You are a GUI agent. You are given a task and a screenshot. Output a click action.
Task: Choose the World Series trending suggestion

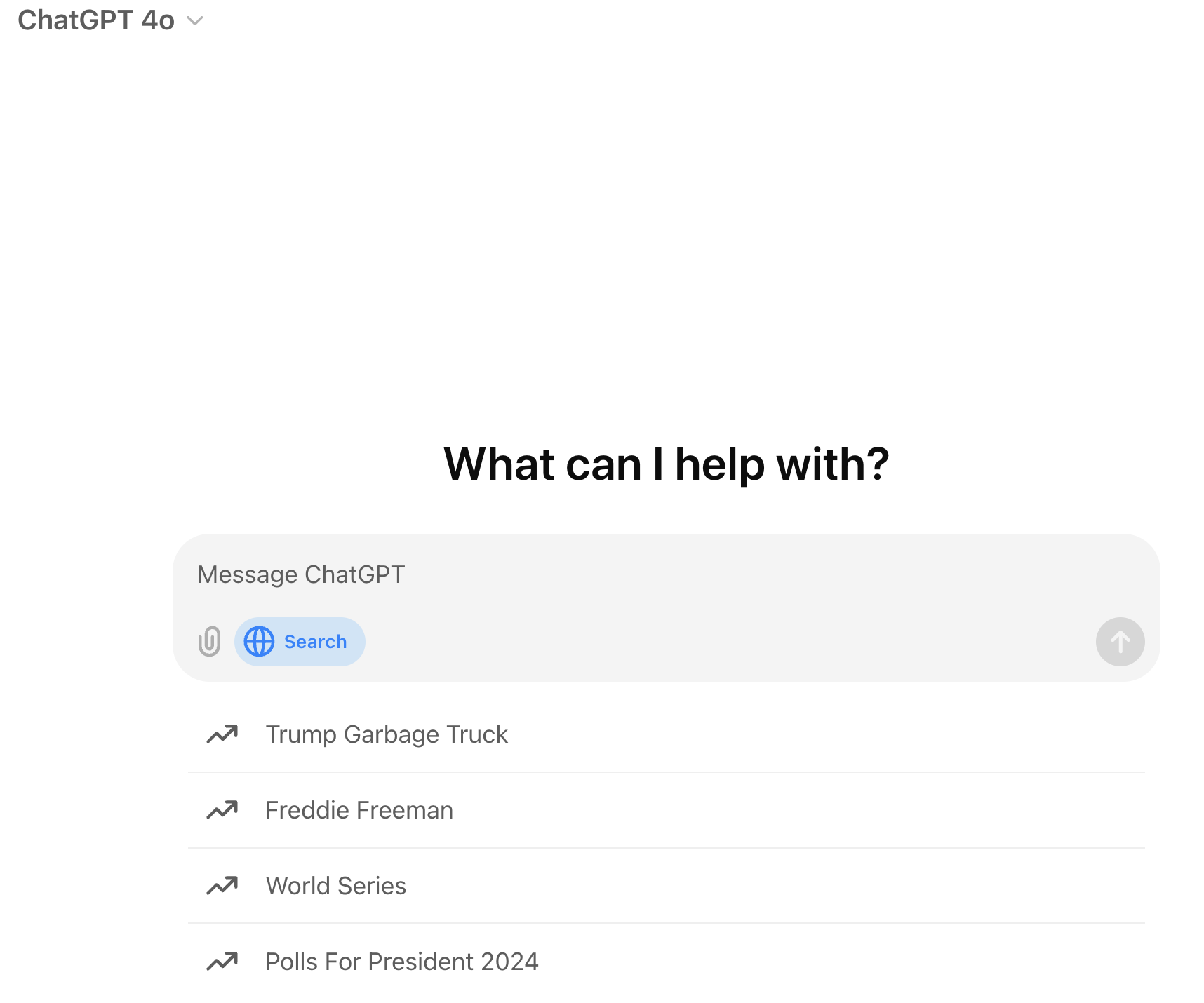(666, 886)
